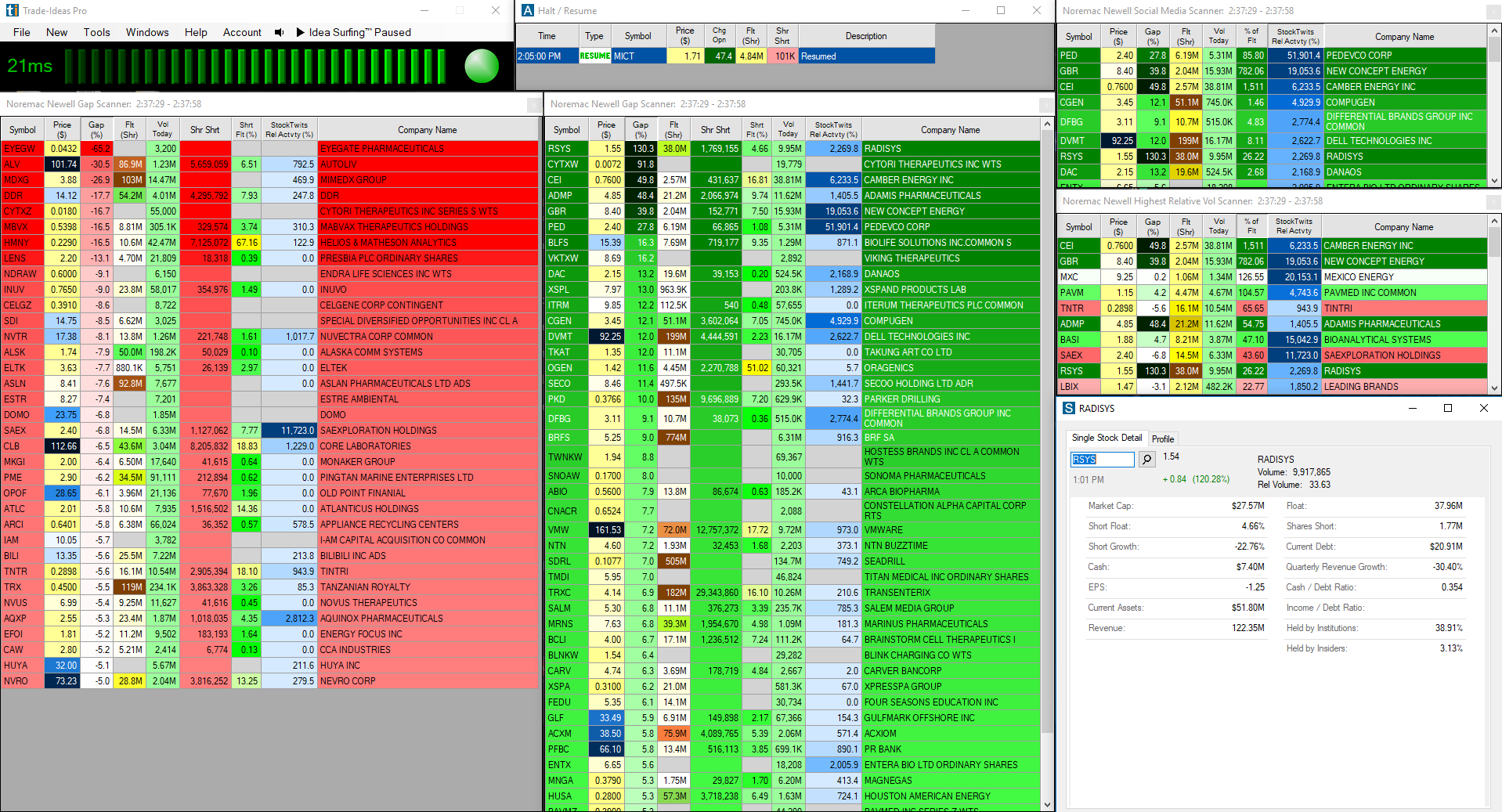The height and width of the screenshot is (812, 1502).
Task: Maximize the RADISYS window
Action: coord(1448,408)
